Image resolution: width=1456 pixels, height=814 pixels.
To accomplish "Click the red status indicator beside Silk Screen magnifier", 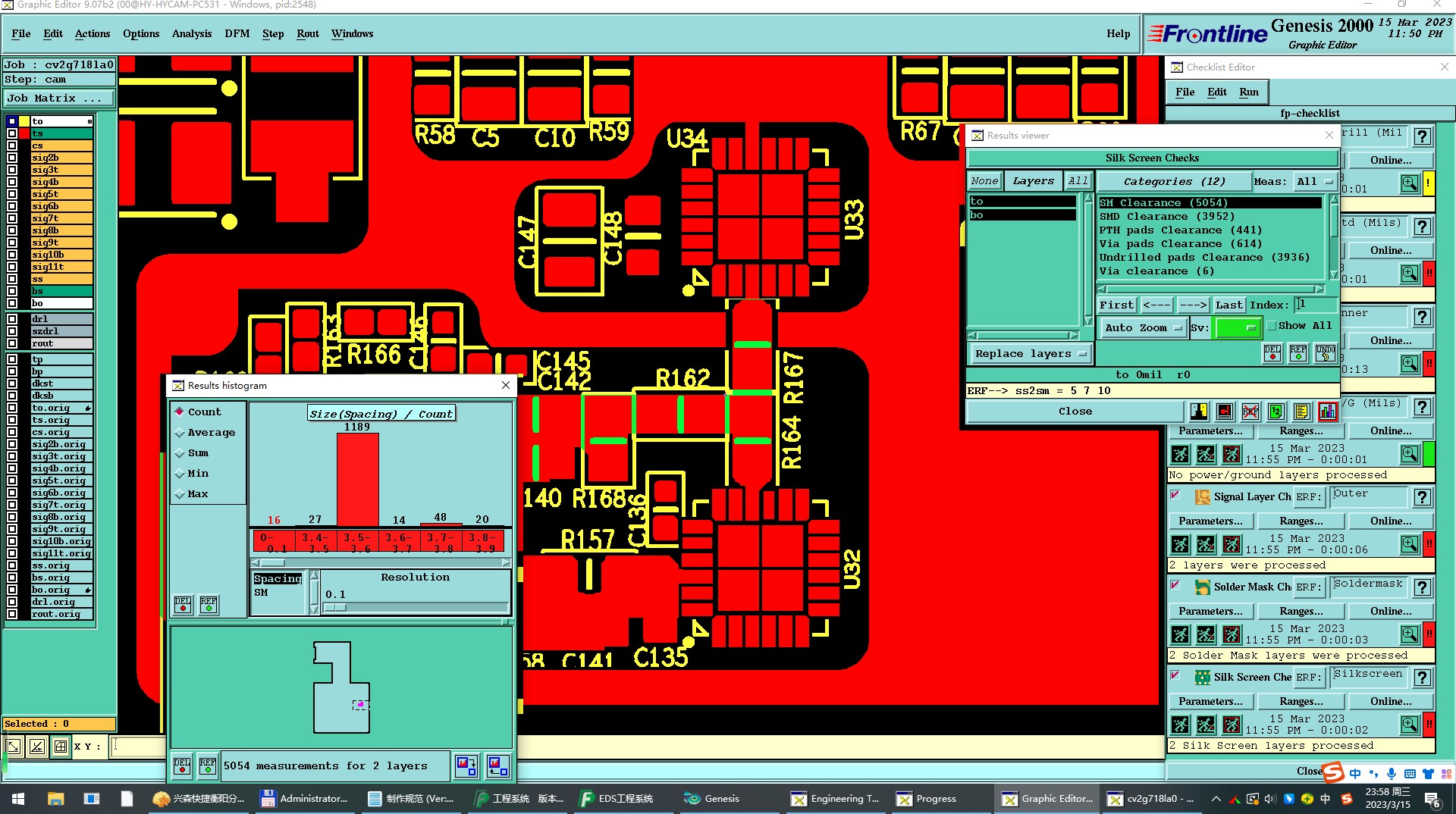I will click(x=1429, y=725).
